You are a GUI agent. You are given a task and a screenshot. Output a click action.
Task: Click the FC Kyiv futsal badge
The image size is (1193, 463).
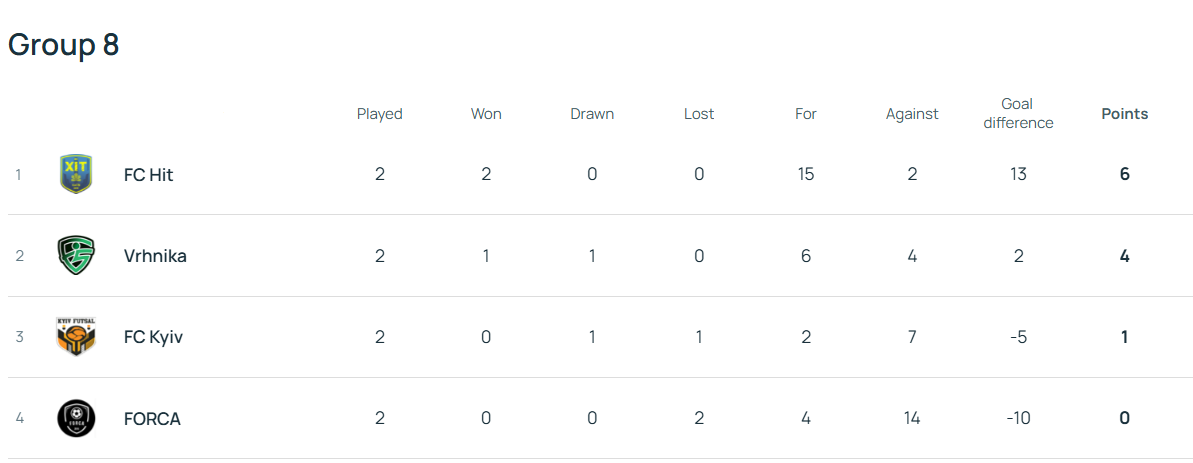[x=76, y=337]
